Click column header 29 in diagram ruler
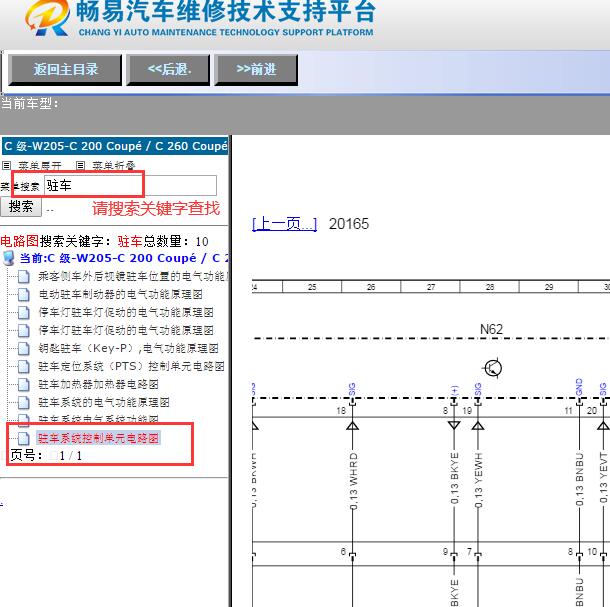 (x=549, y=287)
